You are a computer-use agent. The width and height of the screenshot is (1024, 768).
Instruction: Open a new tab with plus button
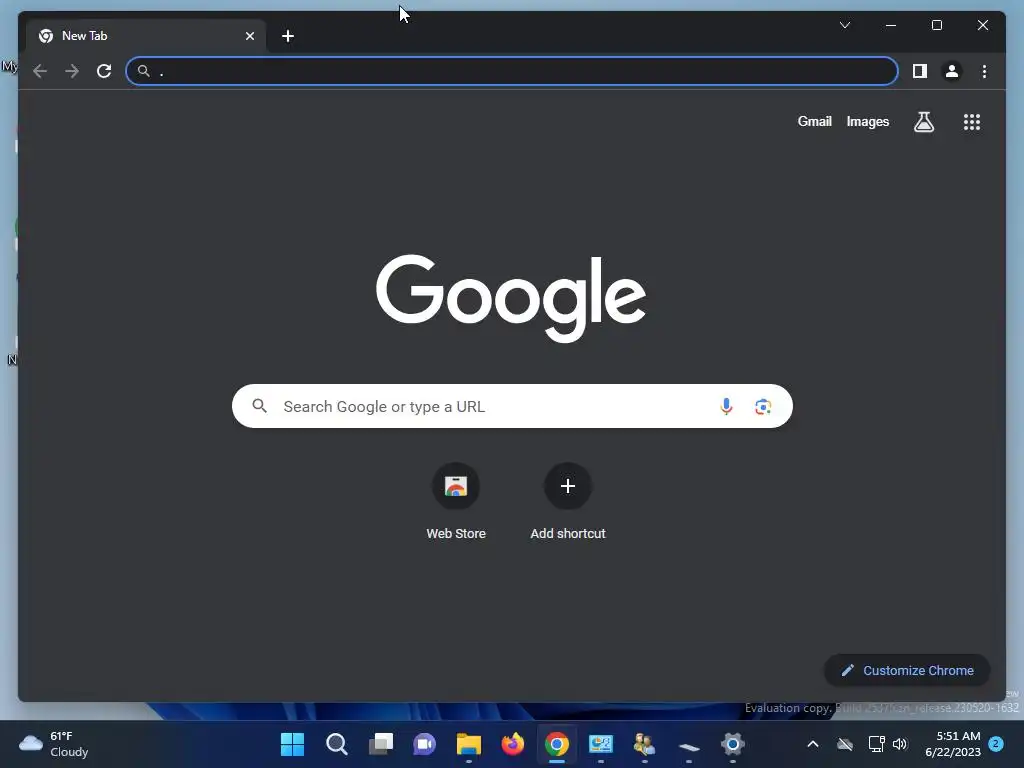coord(288,36)
